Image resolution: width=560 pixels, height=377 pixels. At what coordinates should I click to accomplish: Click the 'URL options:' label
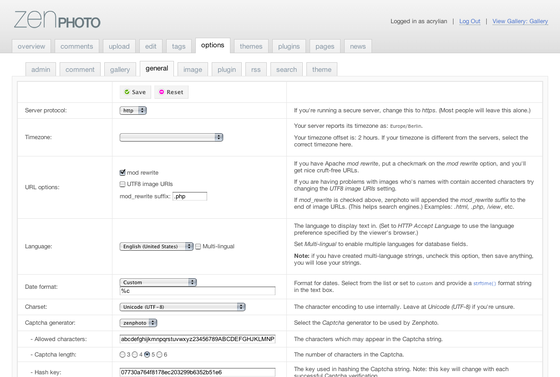pyautogui.click(x=42, y=187)
